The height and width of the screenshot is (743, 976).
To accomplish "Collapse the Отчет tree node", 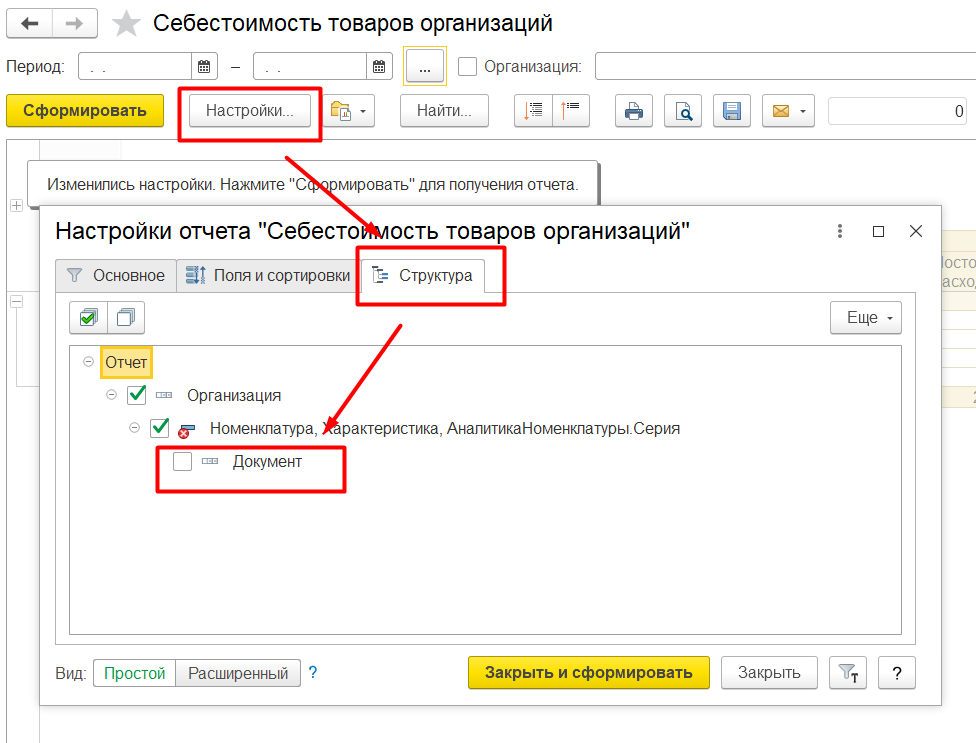I will pos(88,362).
